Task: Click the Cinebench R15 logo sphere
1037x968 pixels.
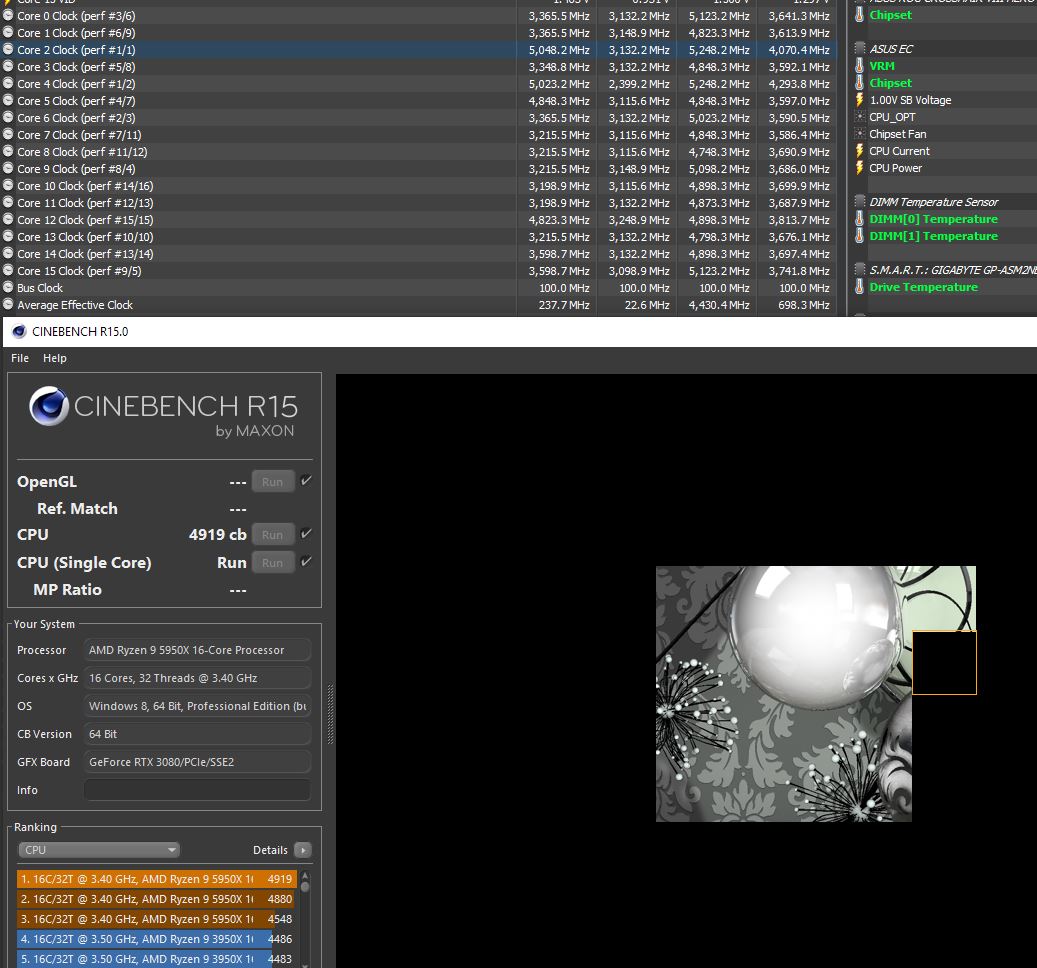Action: click(49, 405)
